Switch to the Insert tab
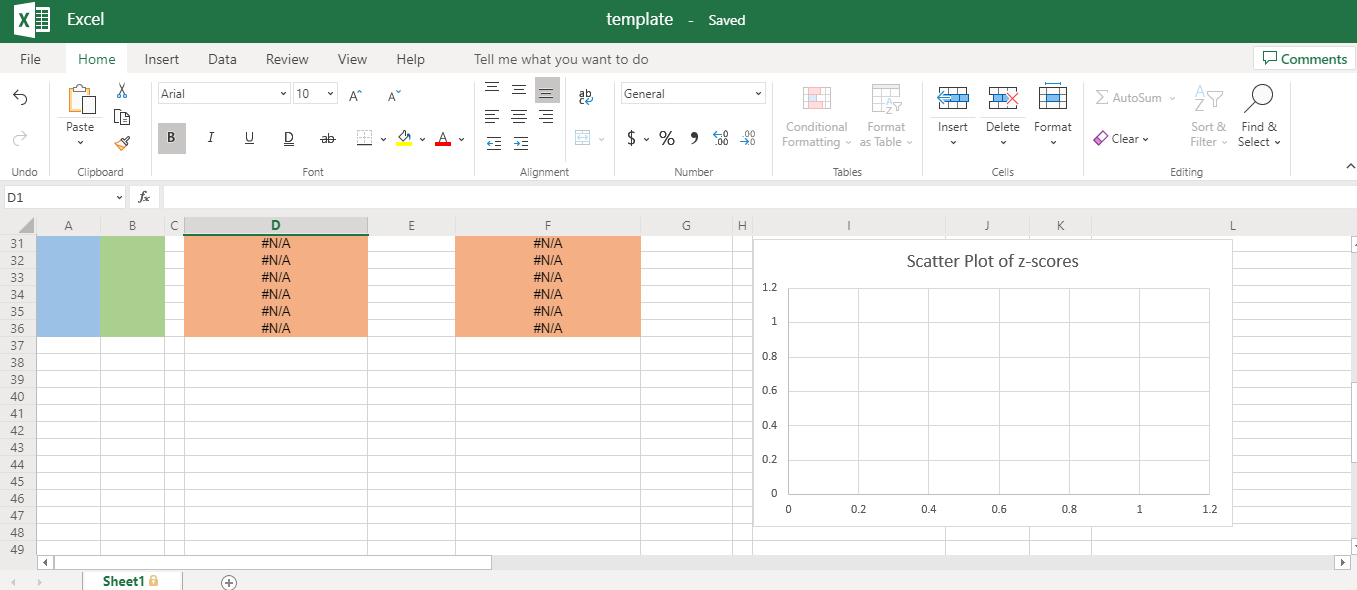Viewport: 1357px width, 590px height. pyautogui.click(x=161, y=59)
